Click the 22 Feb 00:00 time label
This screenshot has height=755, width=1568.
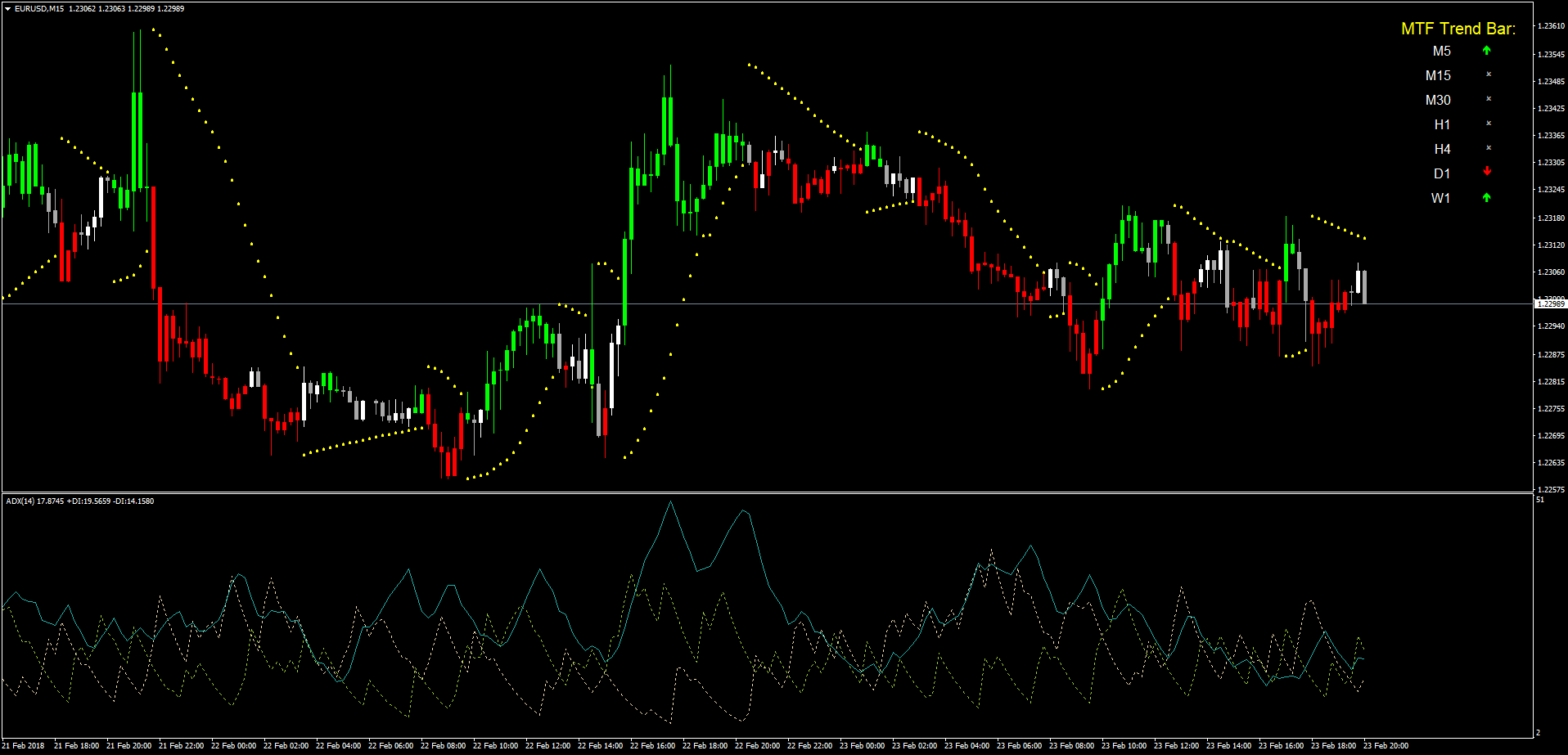pos(233,746)
